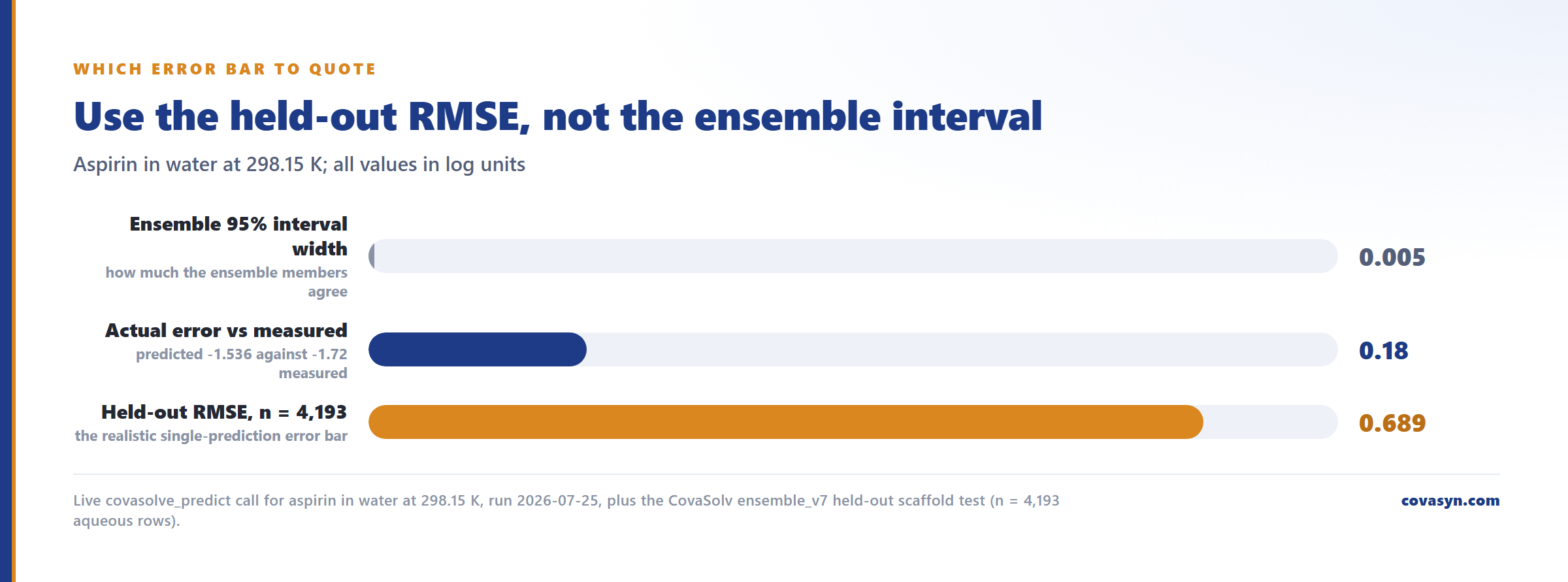Select the 0.689 value label
The width and height of the screenshot is (1568, 582).
tap(1392, 423)
